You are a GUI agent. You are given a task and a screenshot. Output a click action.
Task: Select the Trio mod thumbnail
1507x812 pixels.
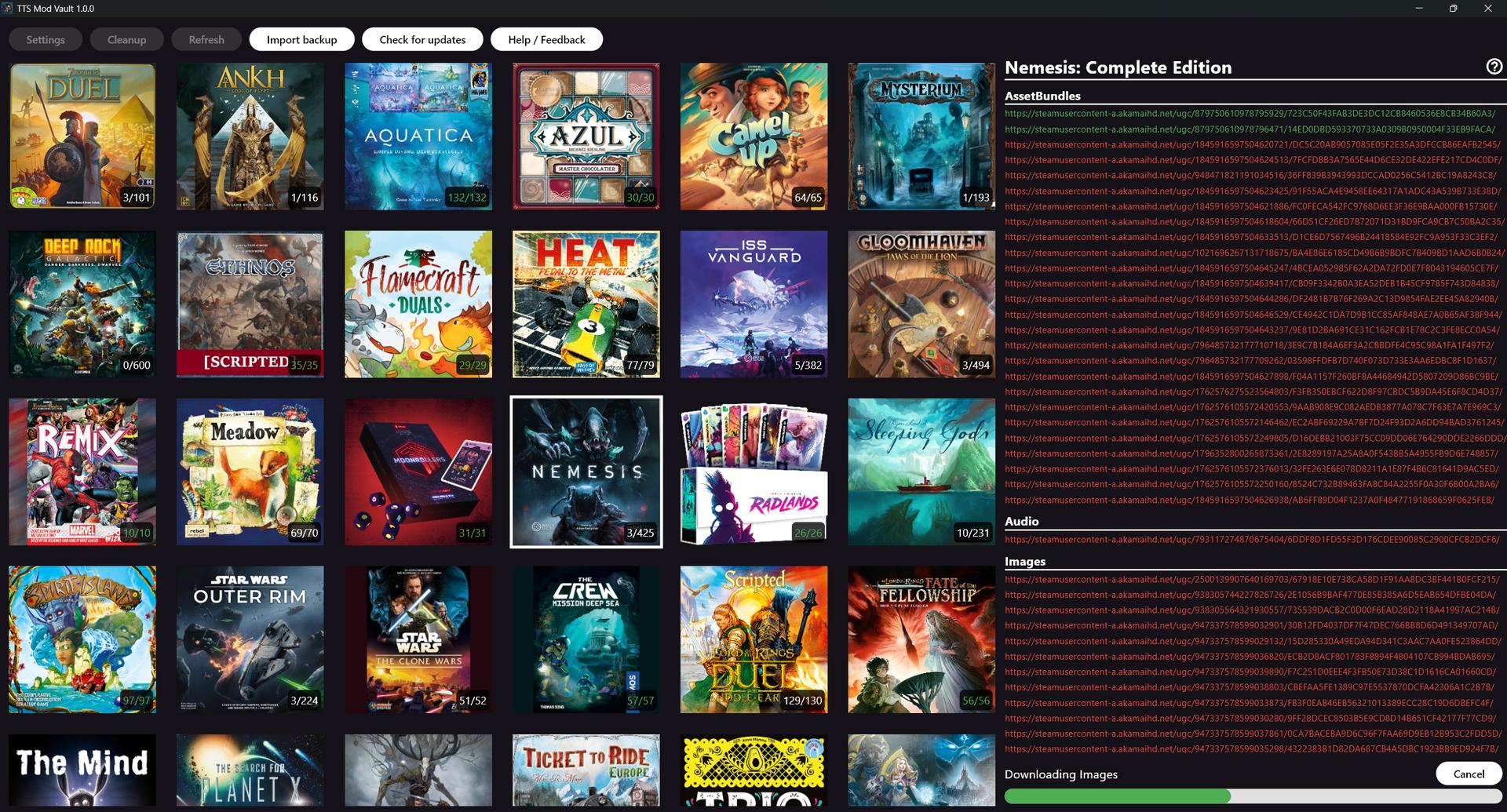tap(753, 770)
